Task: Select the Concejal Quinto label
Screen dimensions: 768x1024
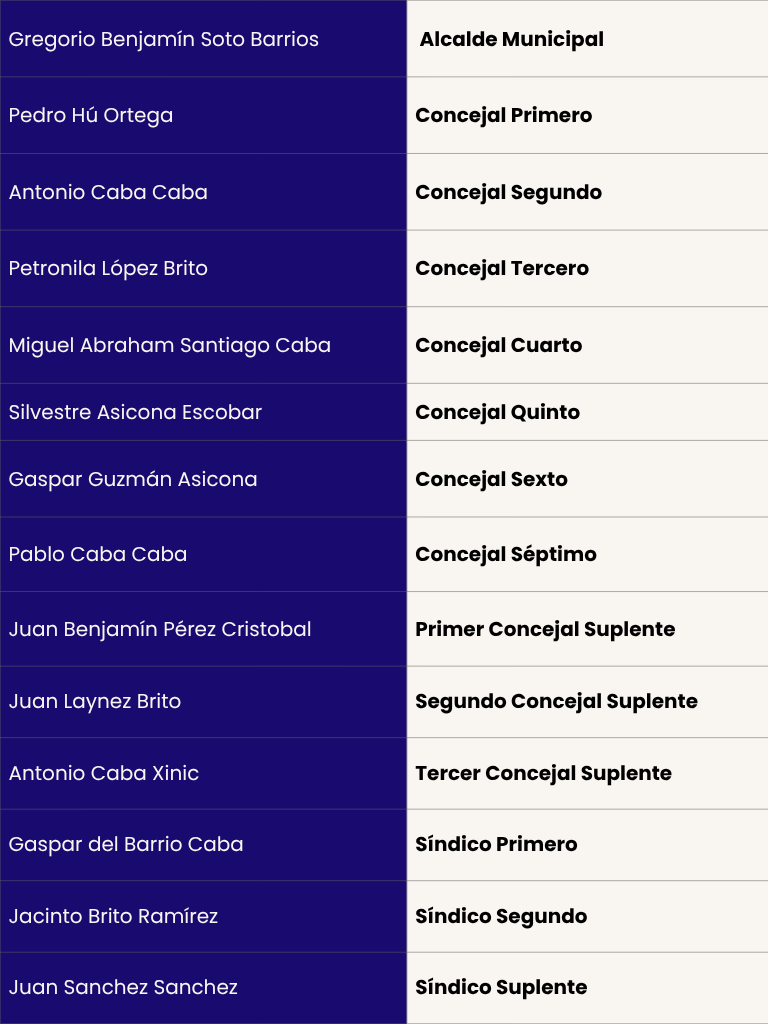Action: (498, 413)
